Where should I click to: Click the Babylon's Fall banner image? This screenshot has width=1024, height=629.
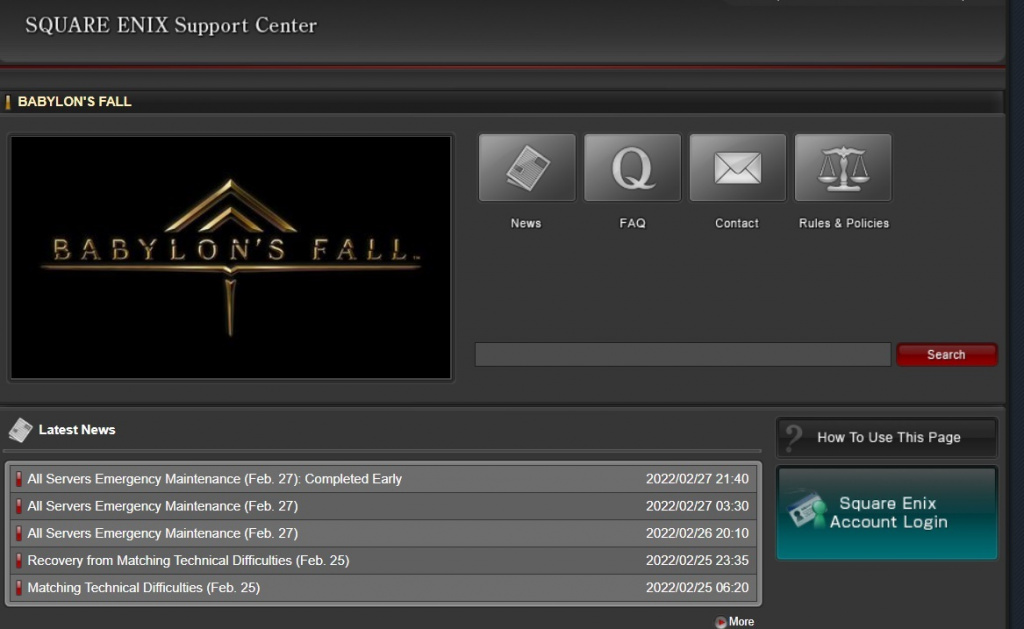click(230, 256)
